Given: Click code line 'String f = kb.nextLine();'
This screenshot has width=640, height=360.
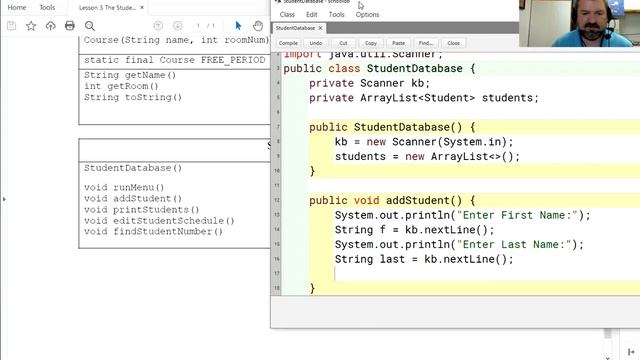Looking at the screenshot, I should (x=414, y=230).
